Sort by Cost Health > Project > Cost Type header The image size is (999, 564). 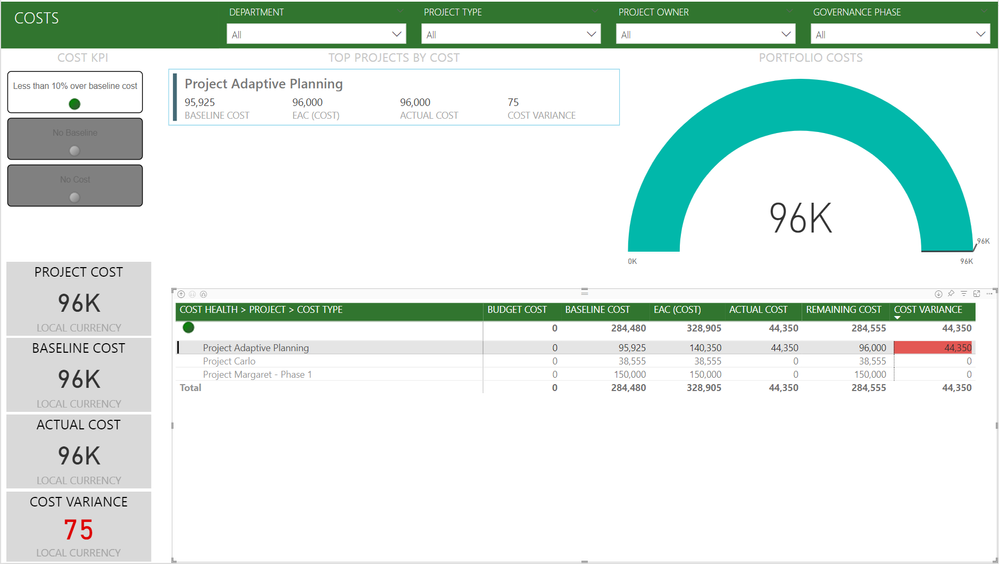[x=261, y=310]
